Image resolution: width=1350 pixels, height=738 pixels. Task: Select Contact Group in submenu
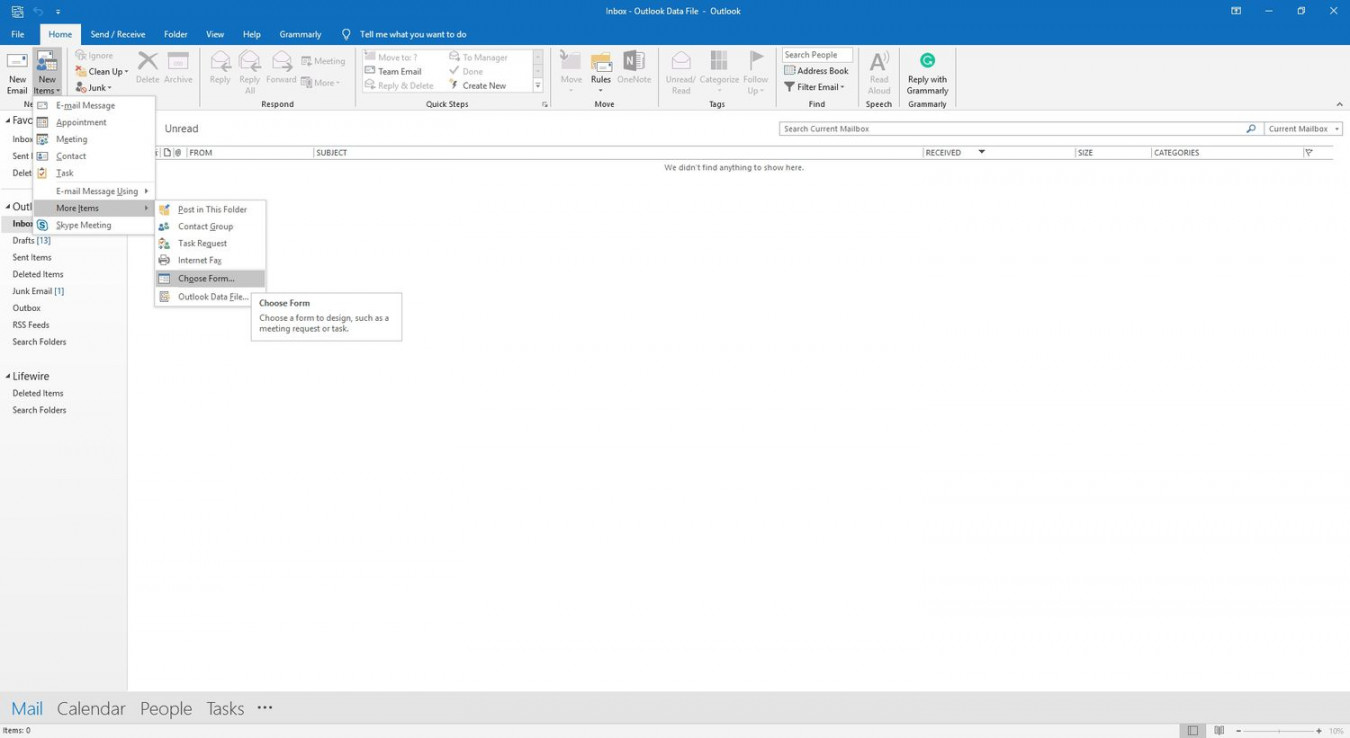pos(210,226)
